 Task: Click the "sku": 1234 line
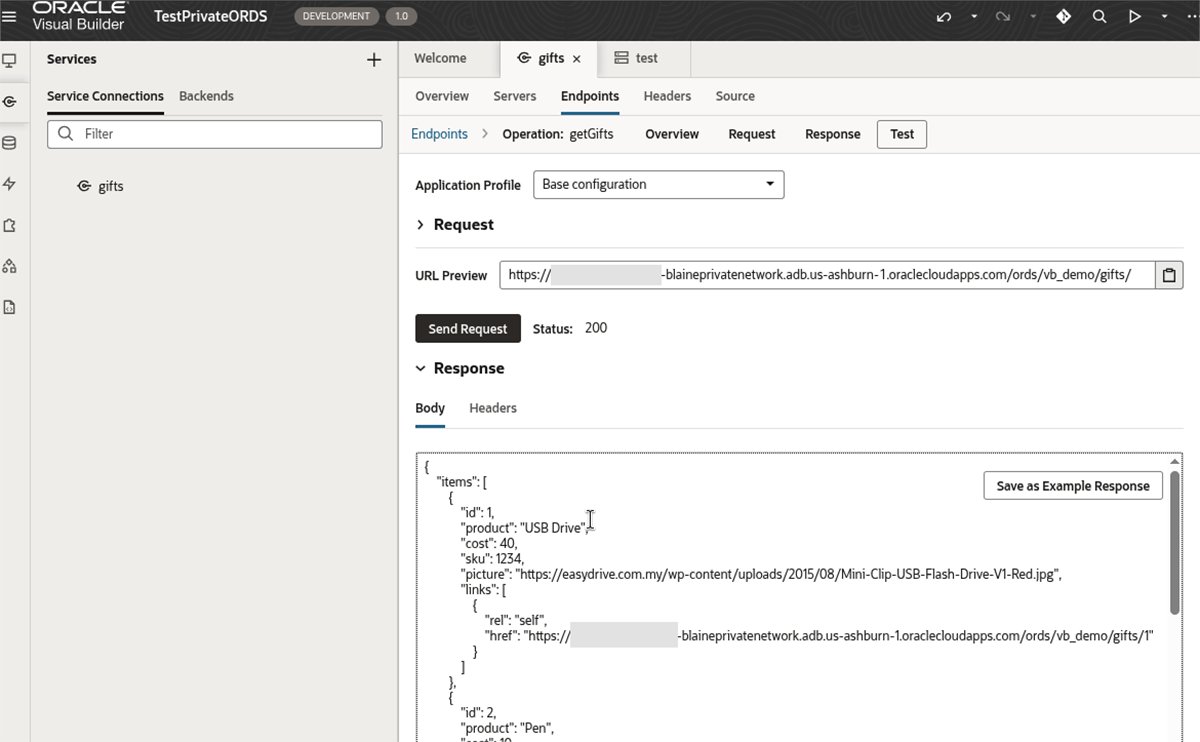[492, 558]
